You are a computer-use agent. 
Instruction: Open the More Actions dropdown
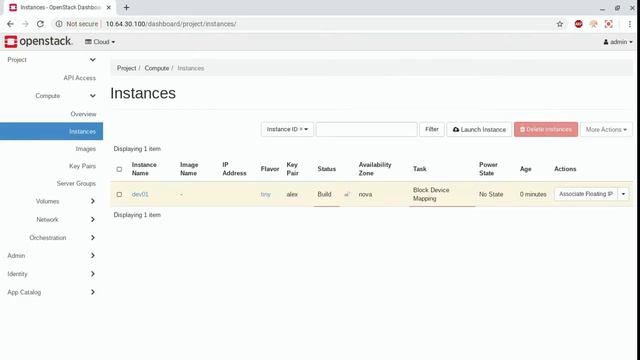click(x=606, y=129)
